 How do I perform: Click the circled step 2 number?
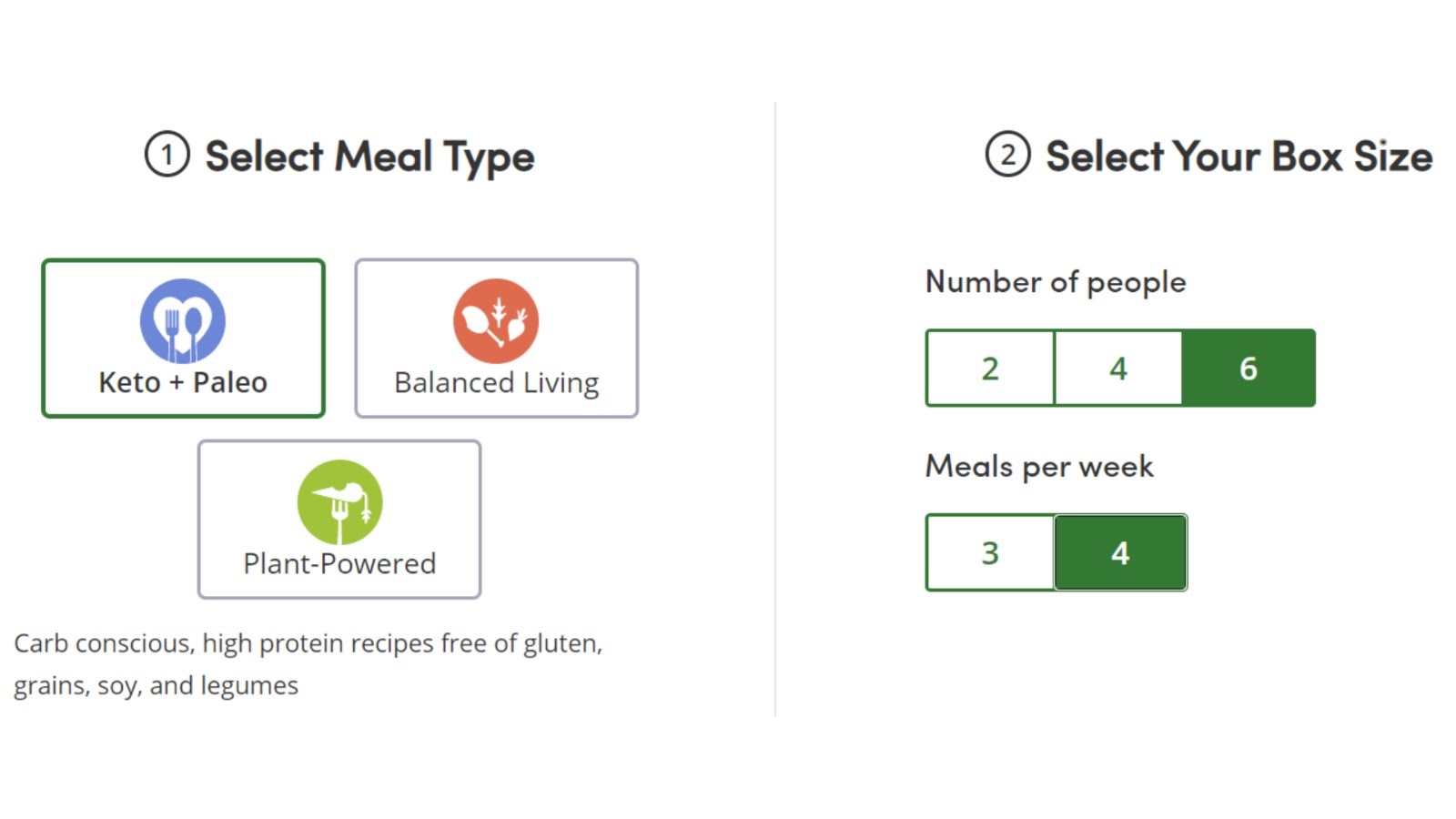click(1007, 155)
